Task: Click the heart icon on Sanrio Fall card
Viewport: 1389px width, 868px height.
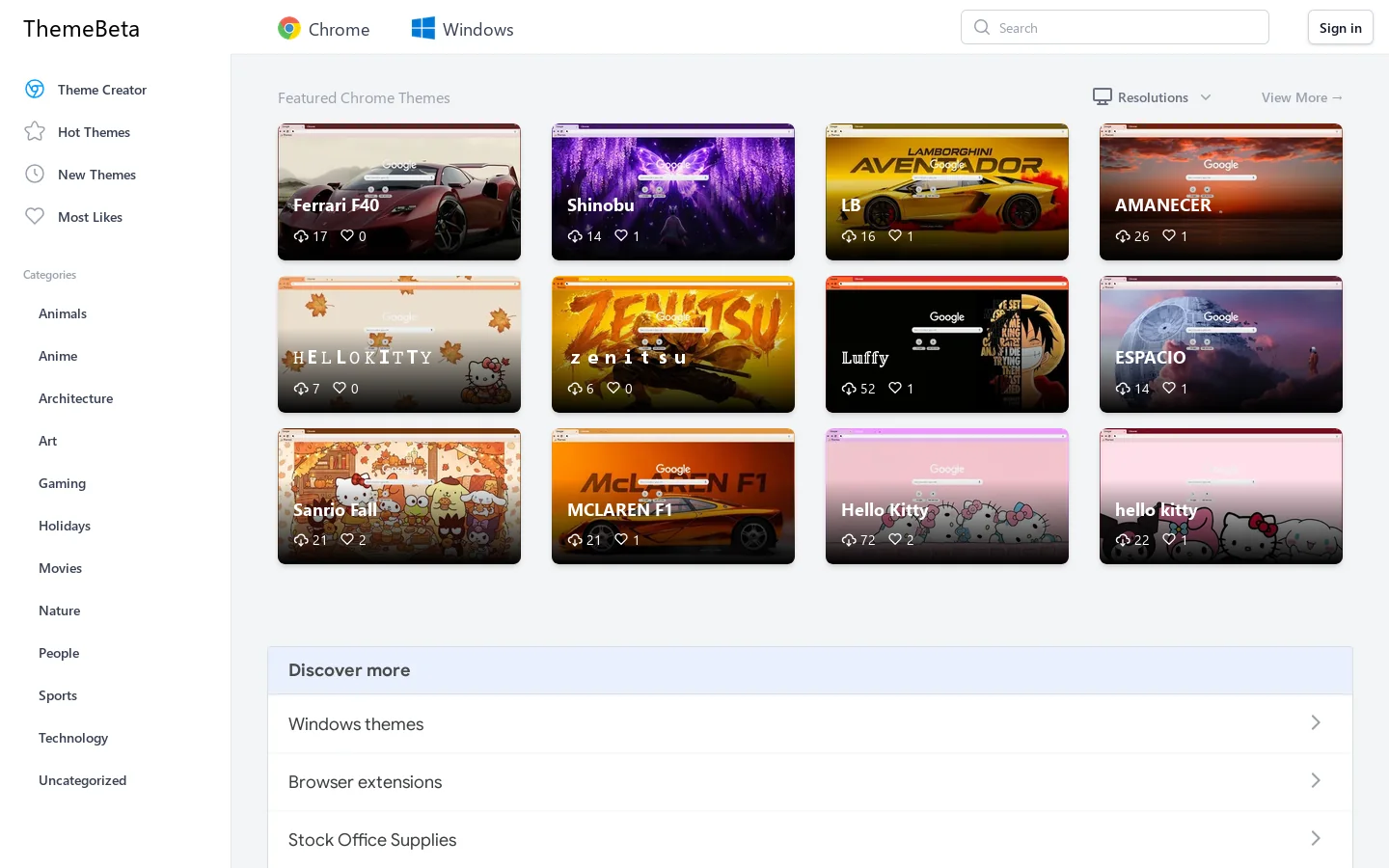Action: [x=347, y=539]
